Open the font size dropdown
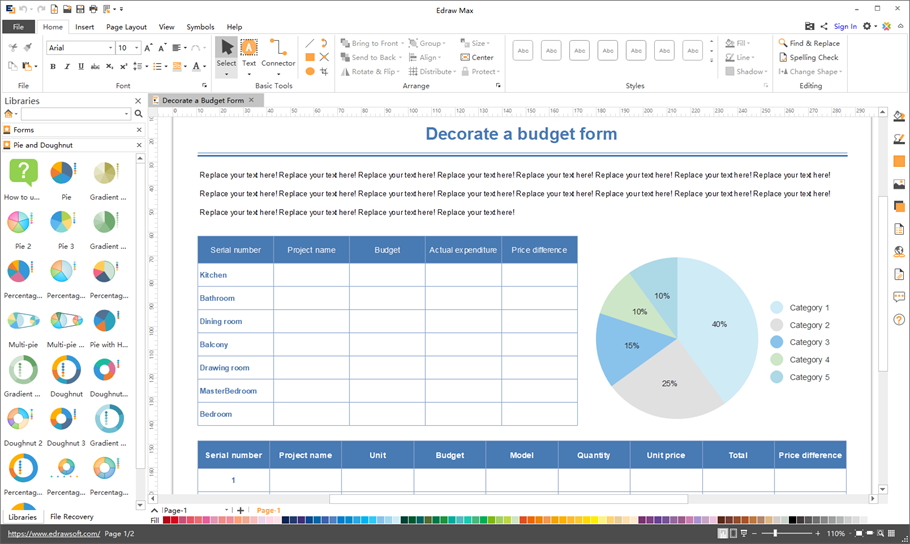This screenshot has width=910, height=544. pyautogui.click(x=135, y=48)
